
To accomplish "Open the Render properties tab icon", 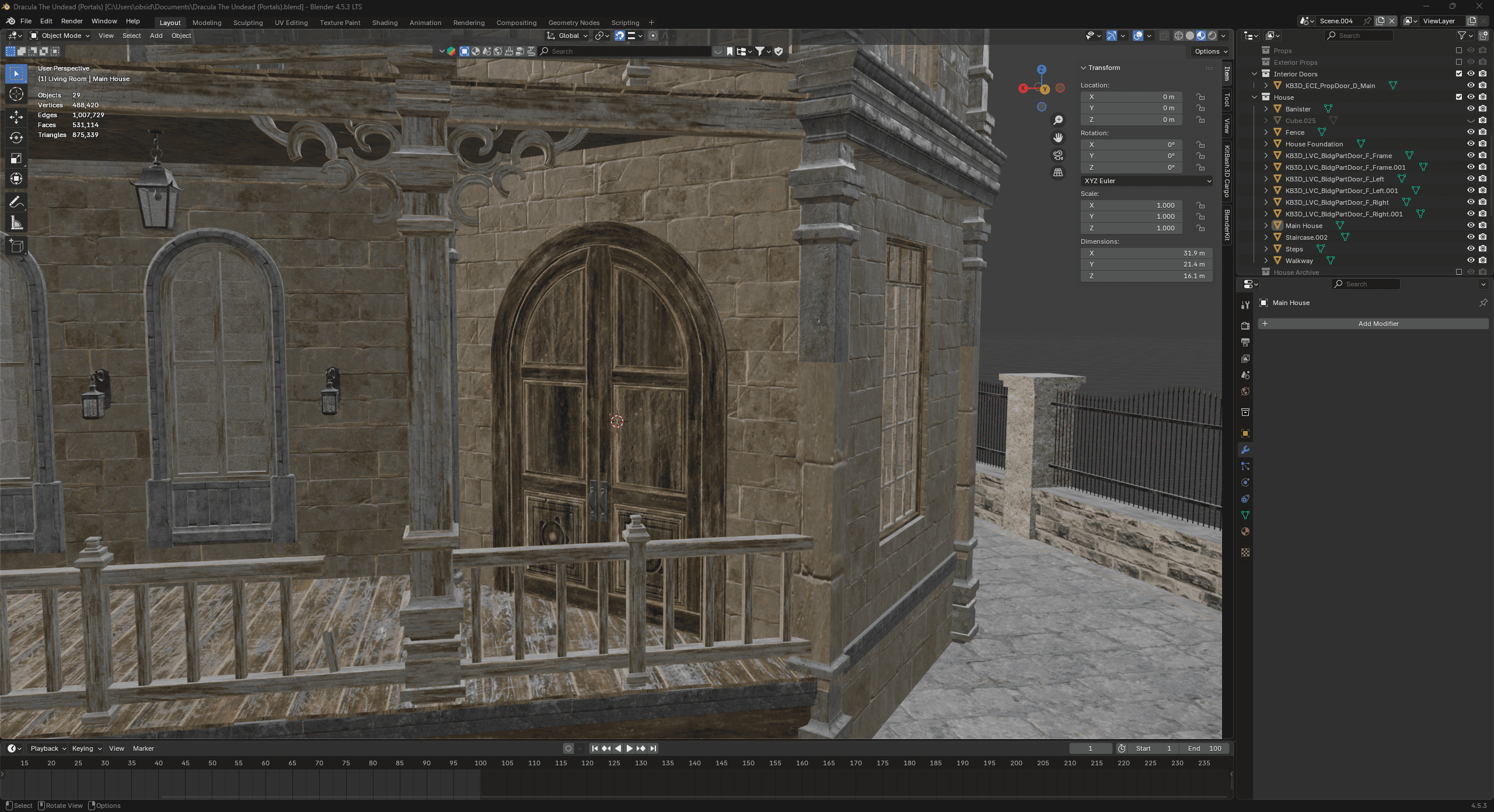I will point(1245,325).
